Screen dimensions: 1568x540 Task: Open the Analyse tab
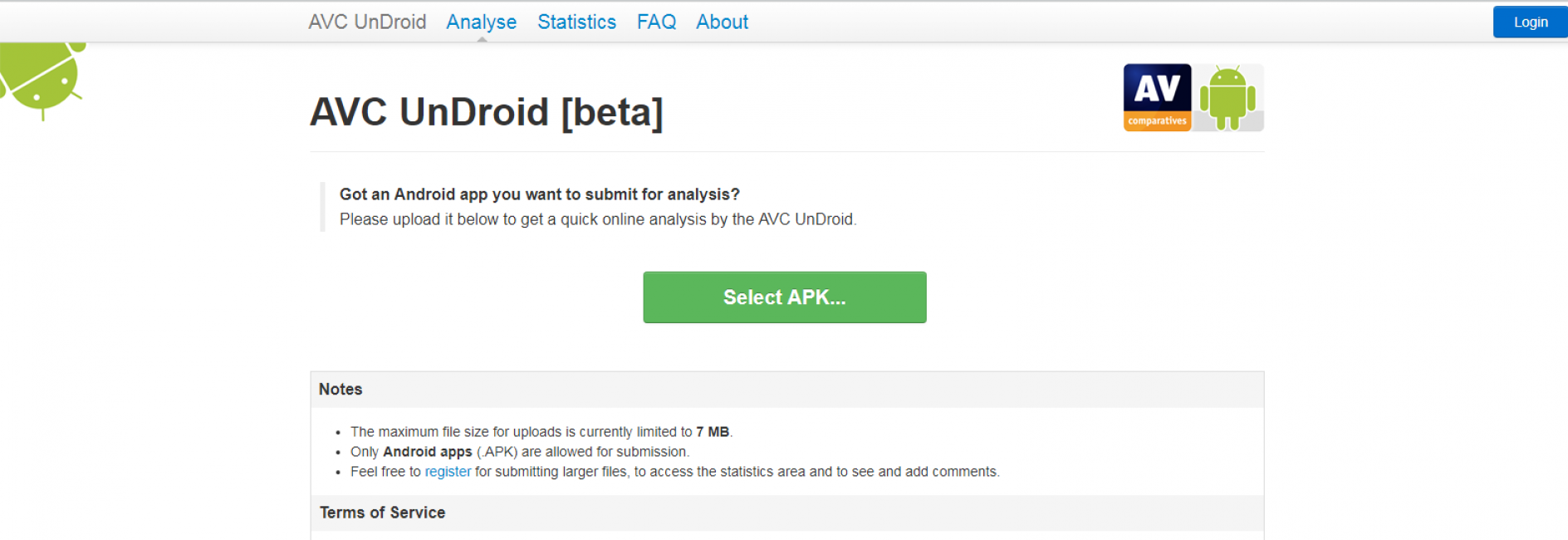click(481, 22)
